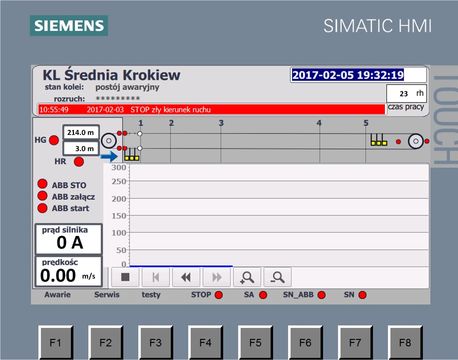This screenshot has width=458, height=360.
Task: Click the trend stop square button
Action: pos(125,277)
